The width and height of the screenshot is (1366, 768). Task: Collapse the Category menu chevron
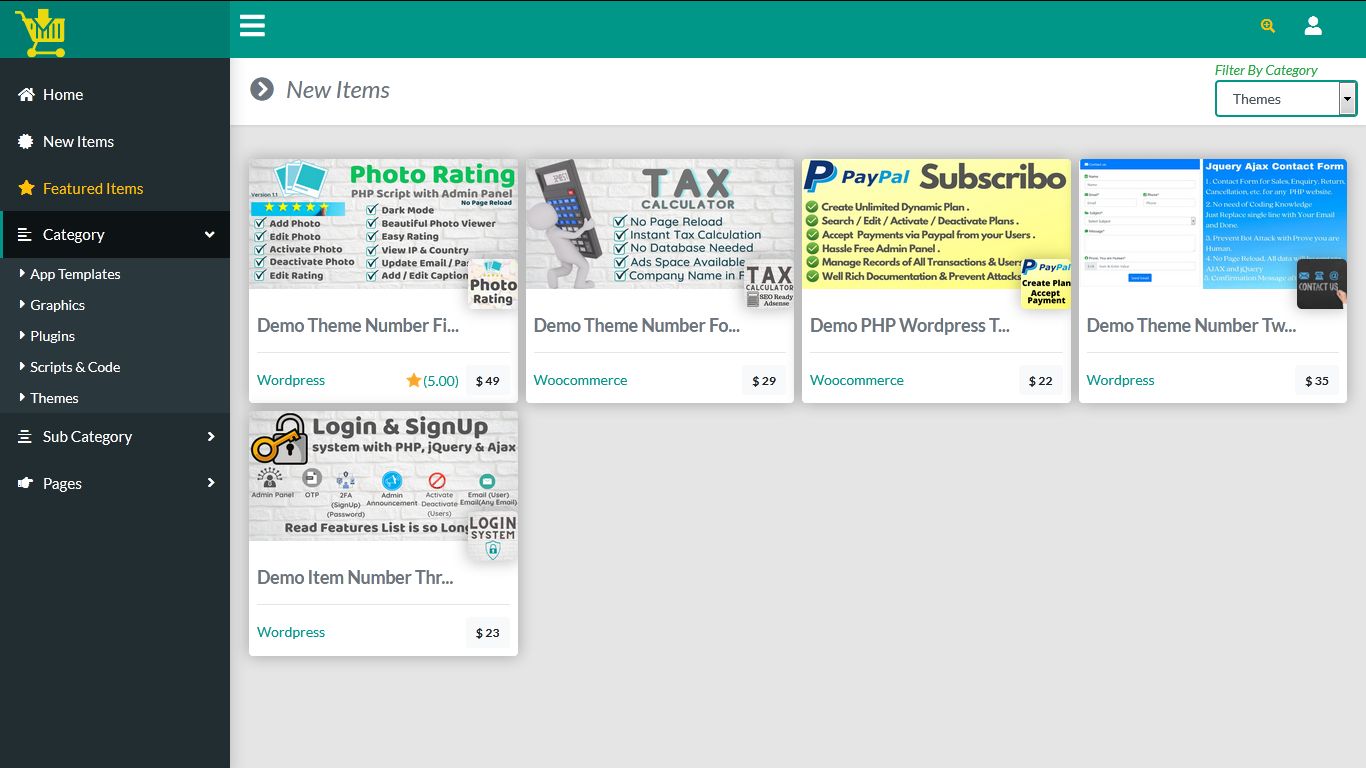pyautogui.click(x=210, y=235)
